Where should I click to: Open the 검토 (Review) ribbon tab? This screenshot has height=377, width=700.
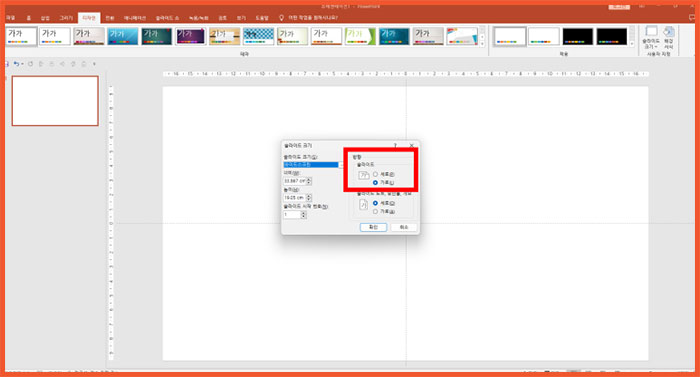(222, 18)
